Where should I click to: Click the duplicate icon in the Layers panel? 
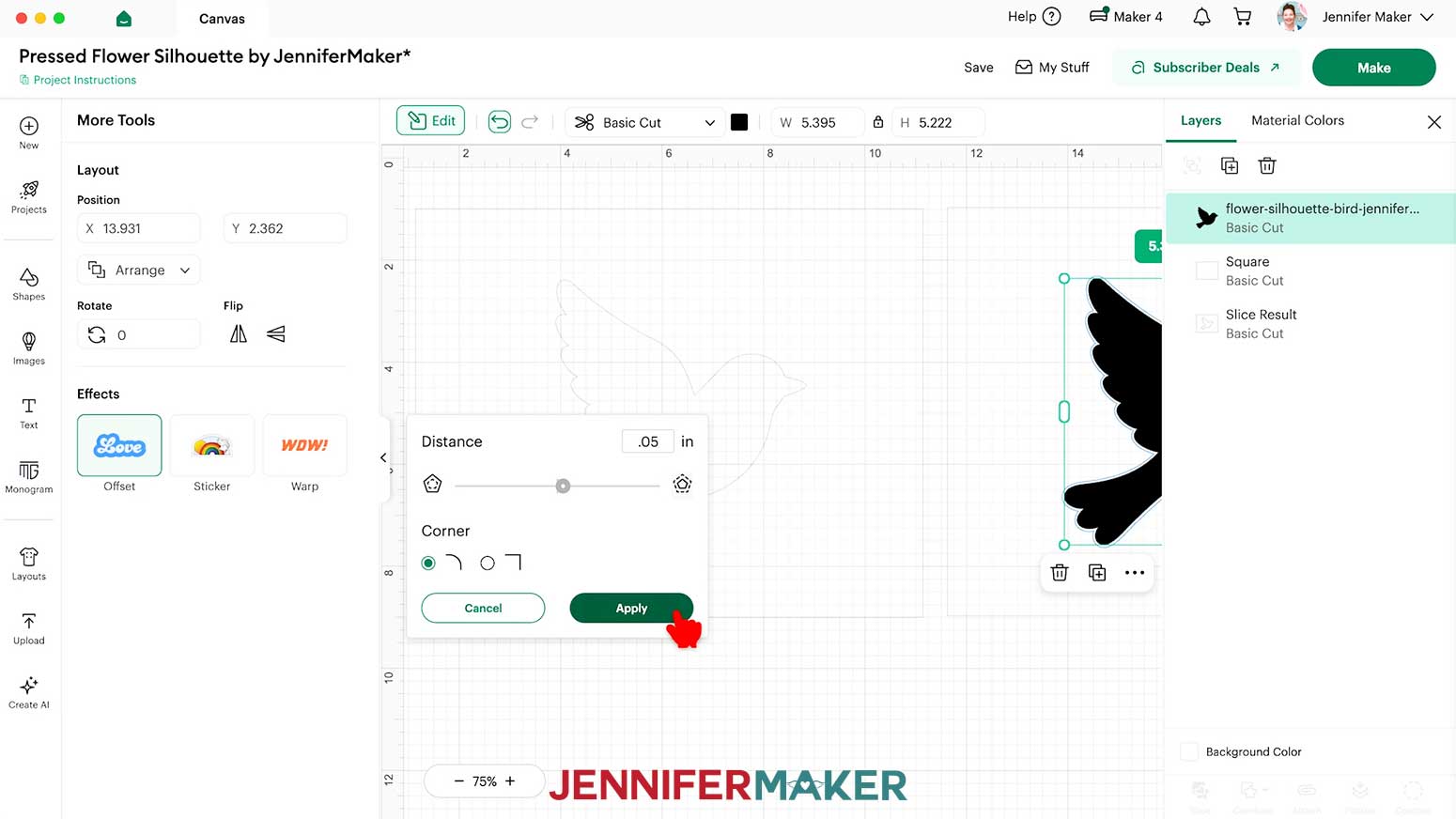pyautogui.click(x=1230, y=166)
